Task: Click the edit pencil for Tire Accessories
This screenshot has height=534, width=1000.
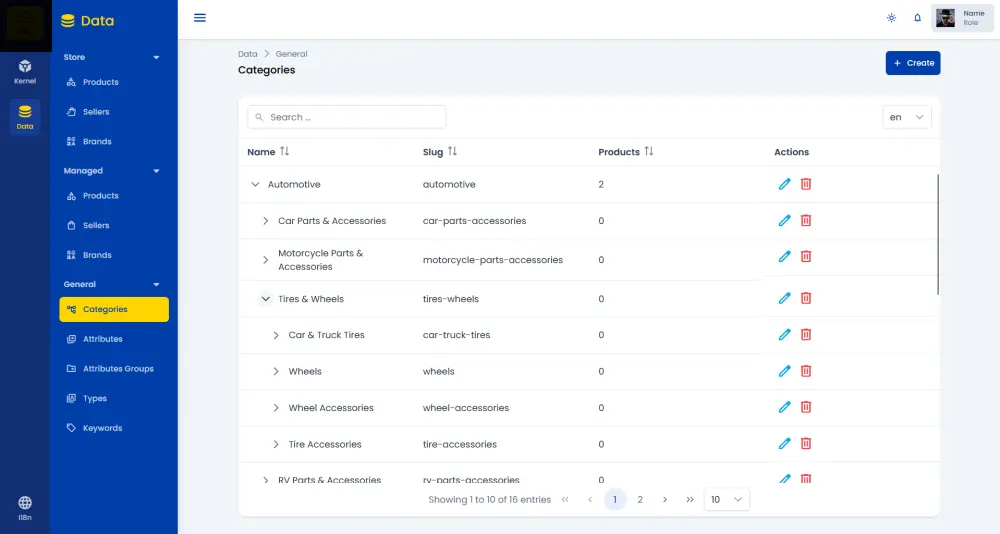Action: 784,444
